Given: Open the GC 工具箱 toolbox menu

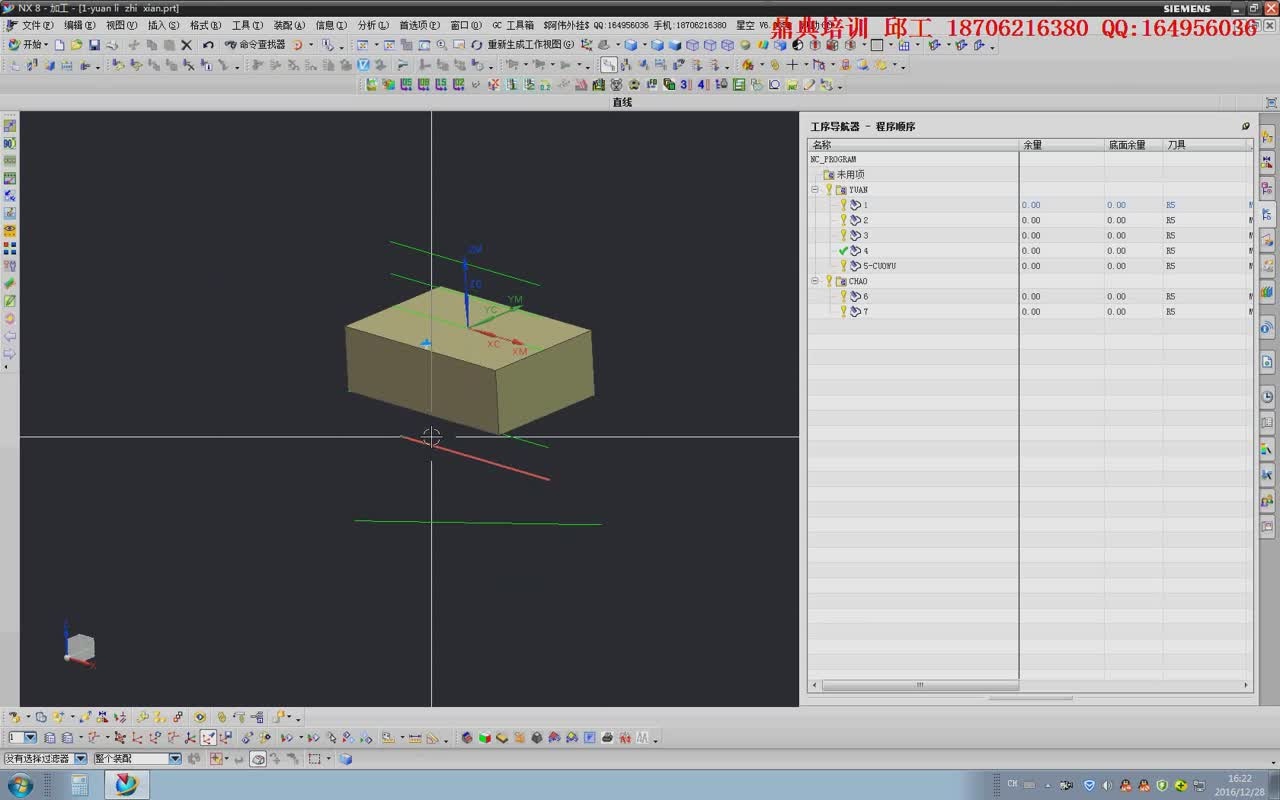Looking at the screenshot, I should 513,25.
